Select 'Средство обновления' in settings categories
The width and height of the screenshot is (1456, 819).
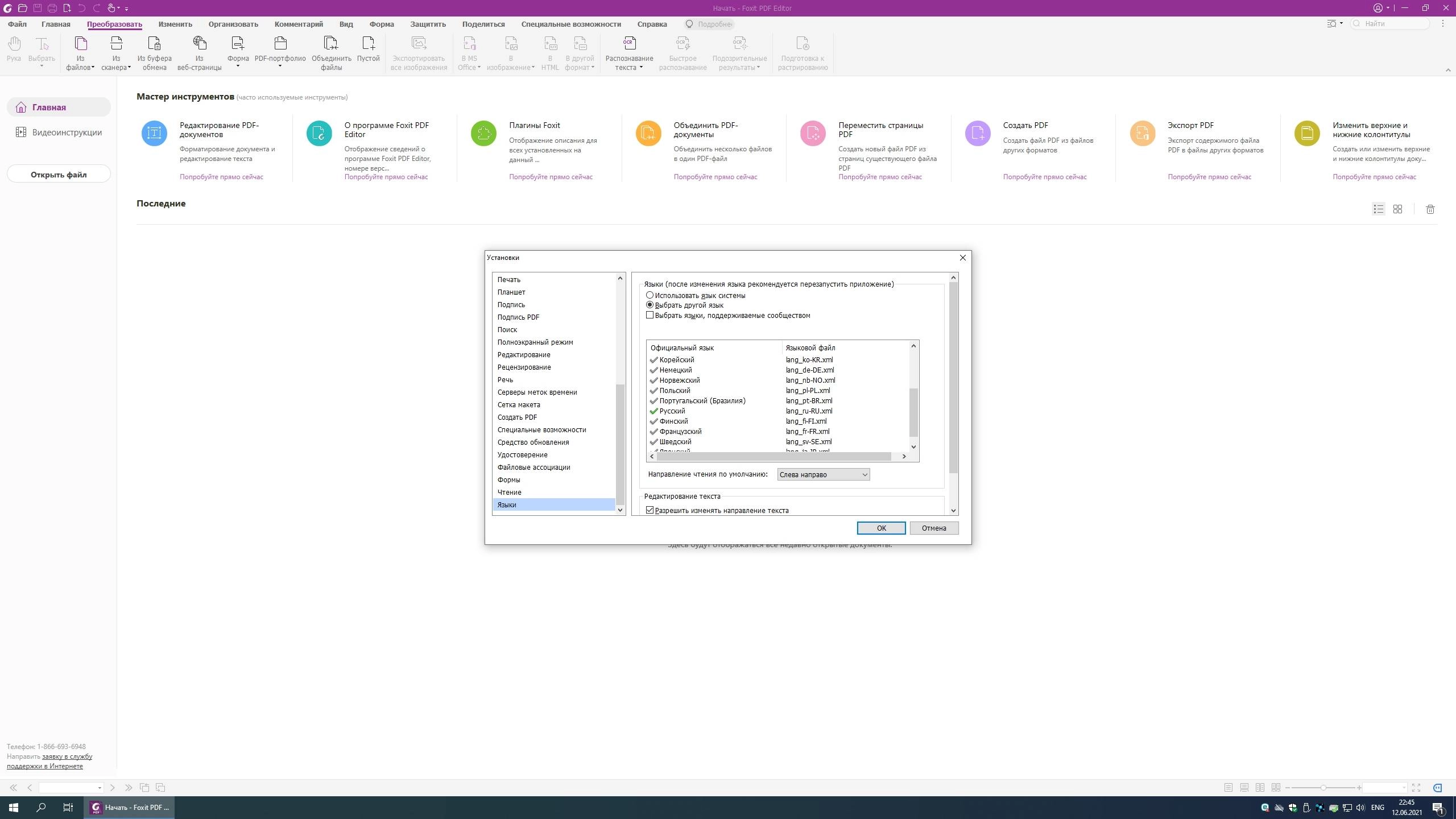tap(554, 442)
